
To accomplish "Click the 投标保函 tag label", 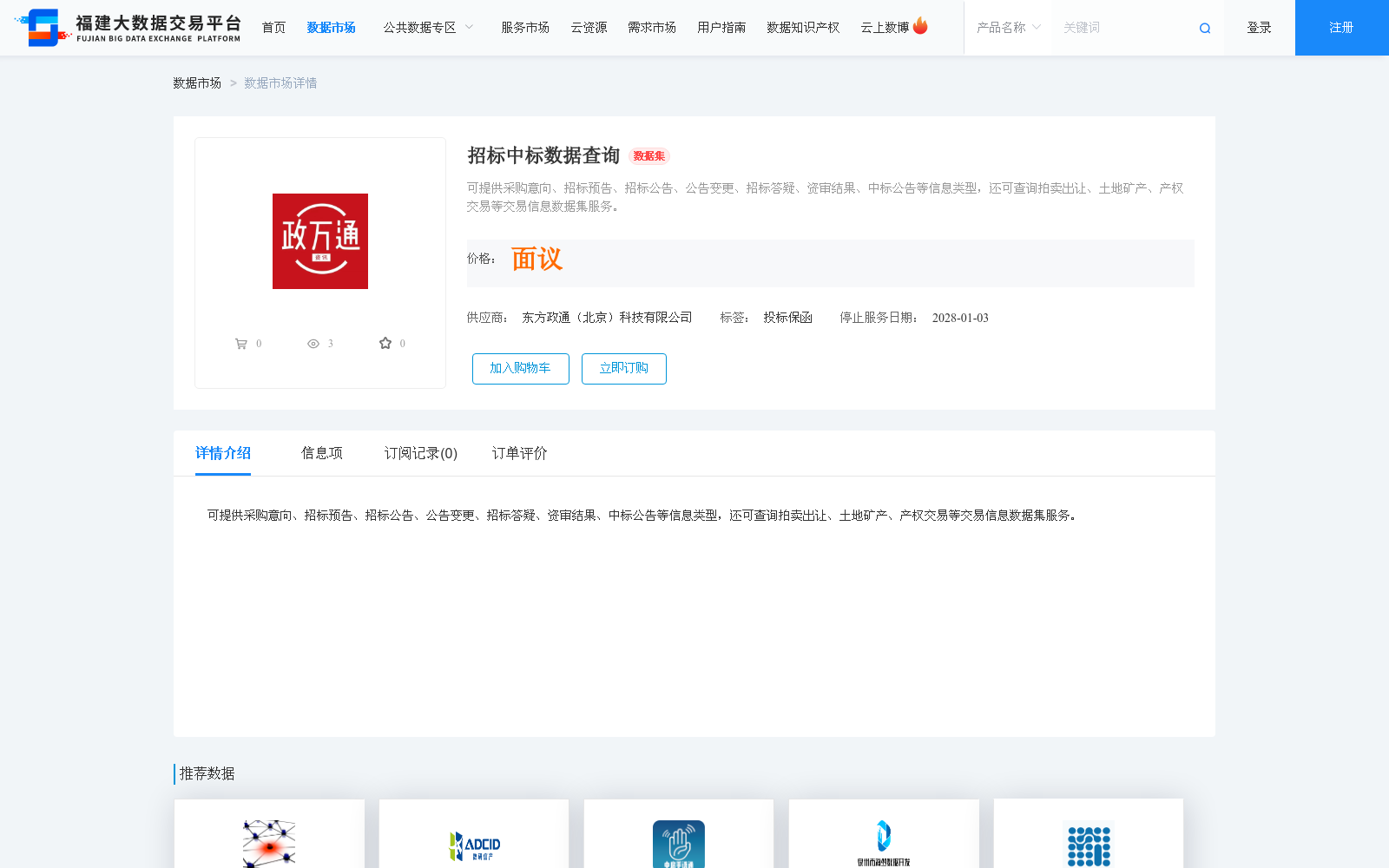I will pyautogui.click(x=788, y=318).
